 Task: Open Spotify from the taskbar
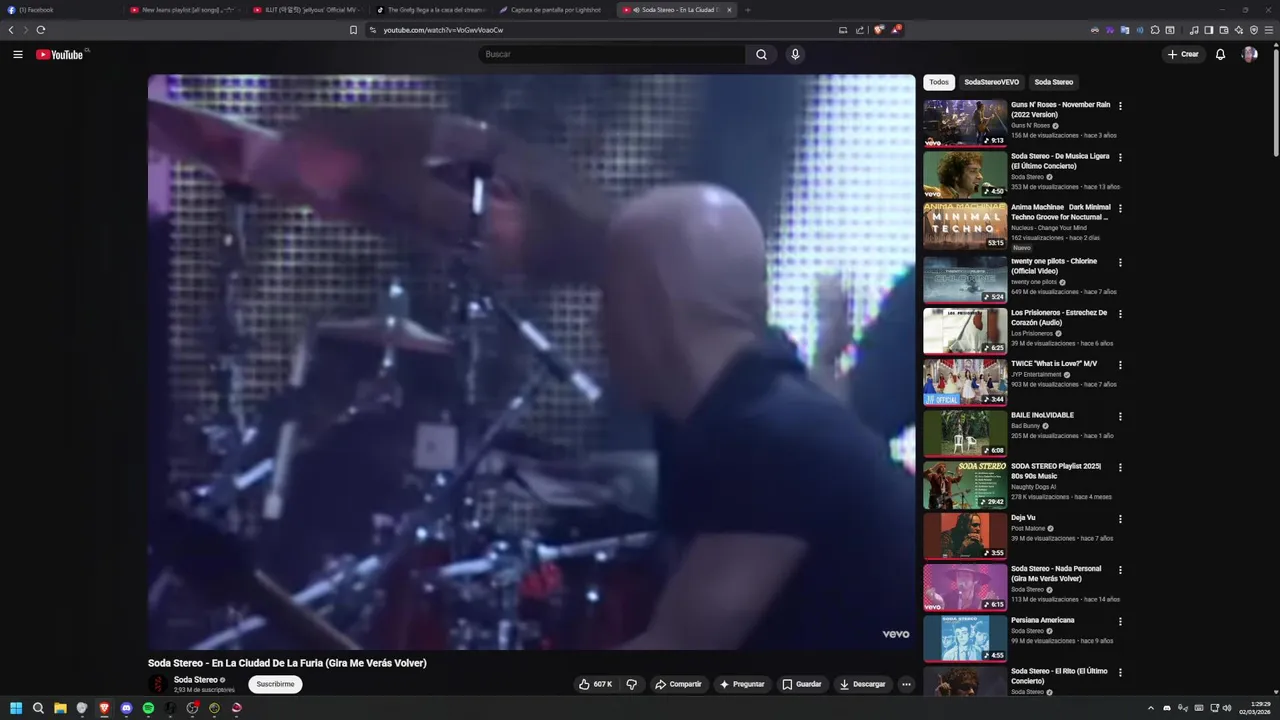148,708
